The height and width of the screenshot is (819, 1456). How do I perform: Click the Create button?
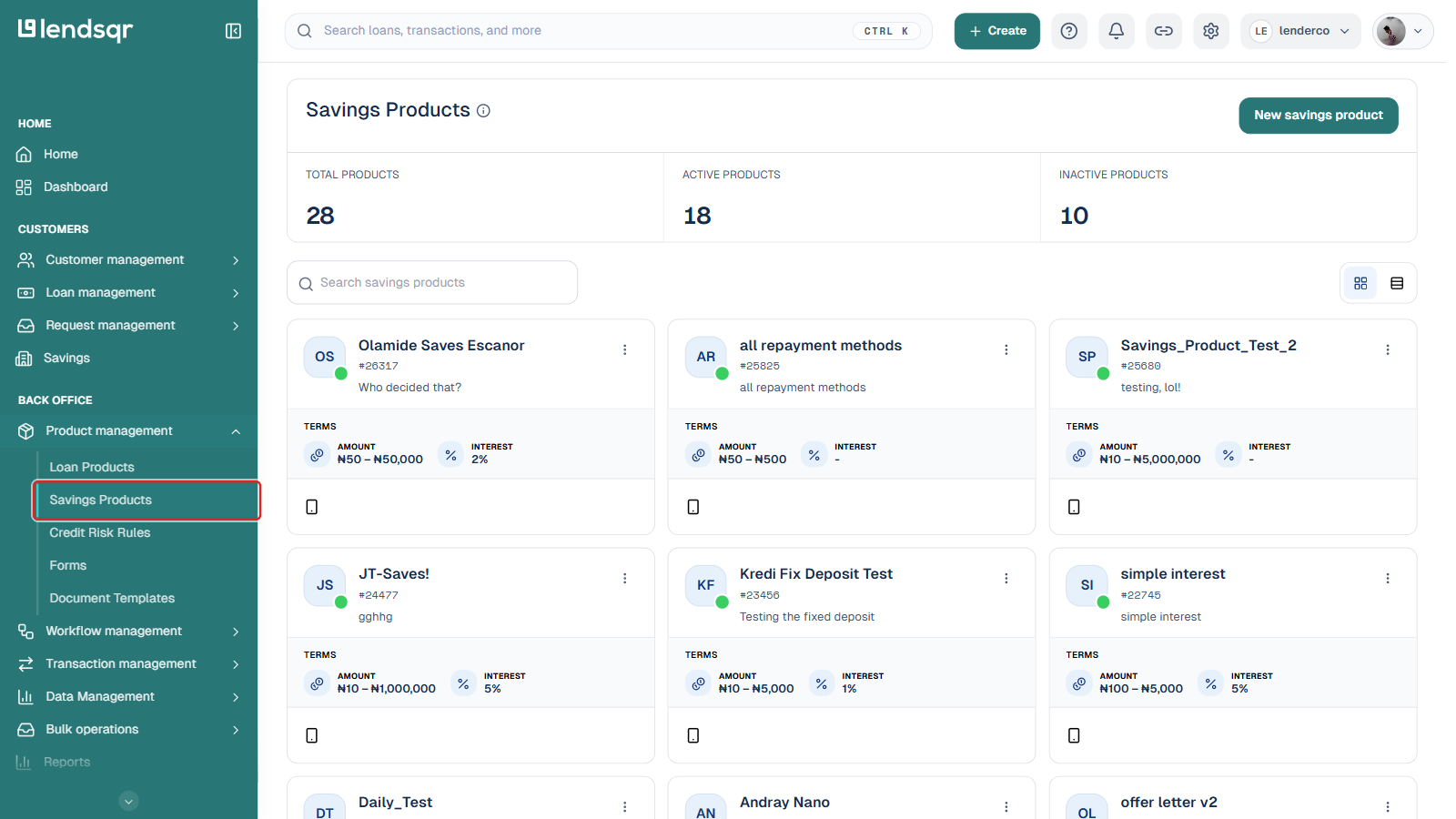pyautogui.click(x=997, y=31)
